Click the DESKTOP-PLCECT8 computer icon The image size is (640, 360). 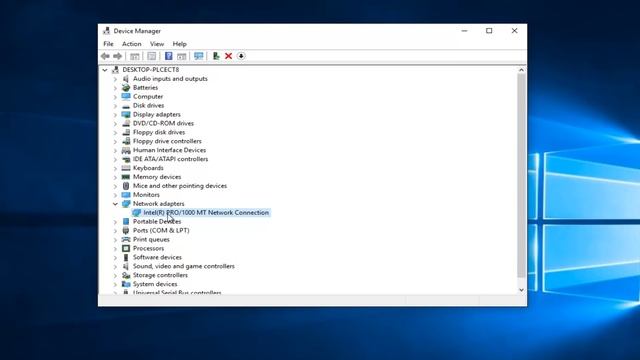tap(116, 70)
